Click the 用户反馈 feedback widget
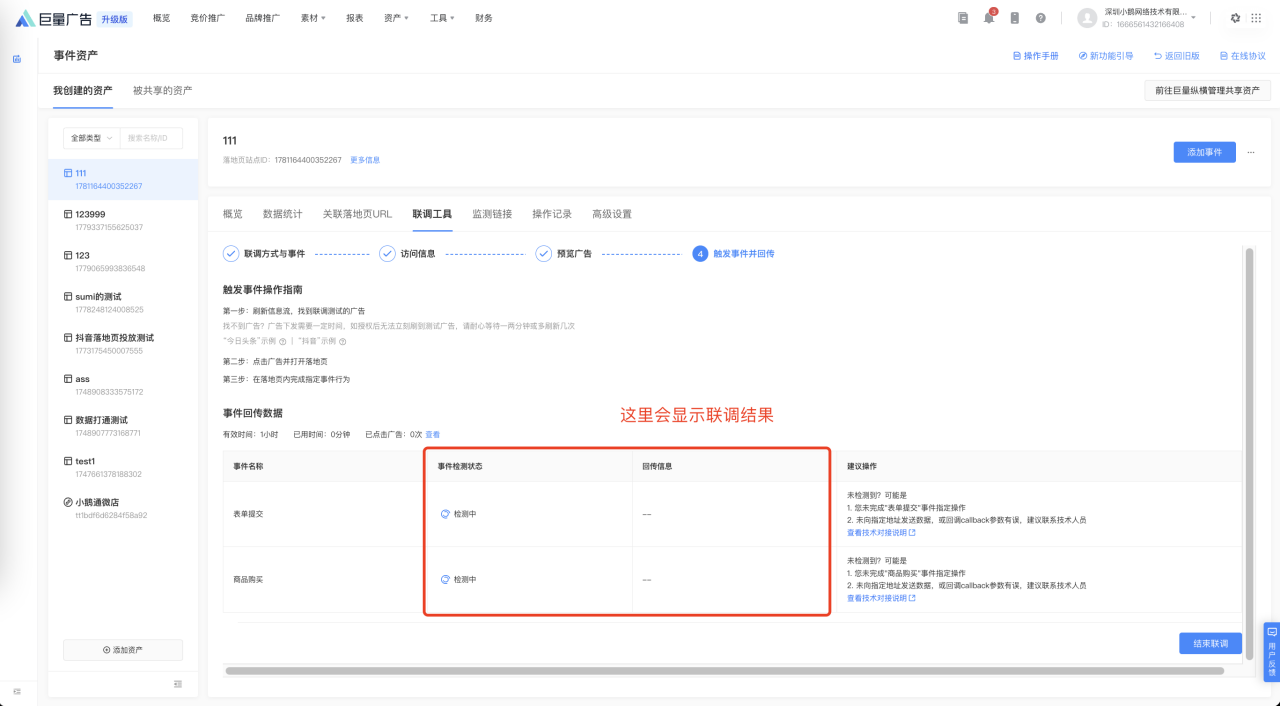This screenshot has width=1280, height=706. 1272,652
